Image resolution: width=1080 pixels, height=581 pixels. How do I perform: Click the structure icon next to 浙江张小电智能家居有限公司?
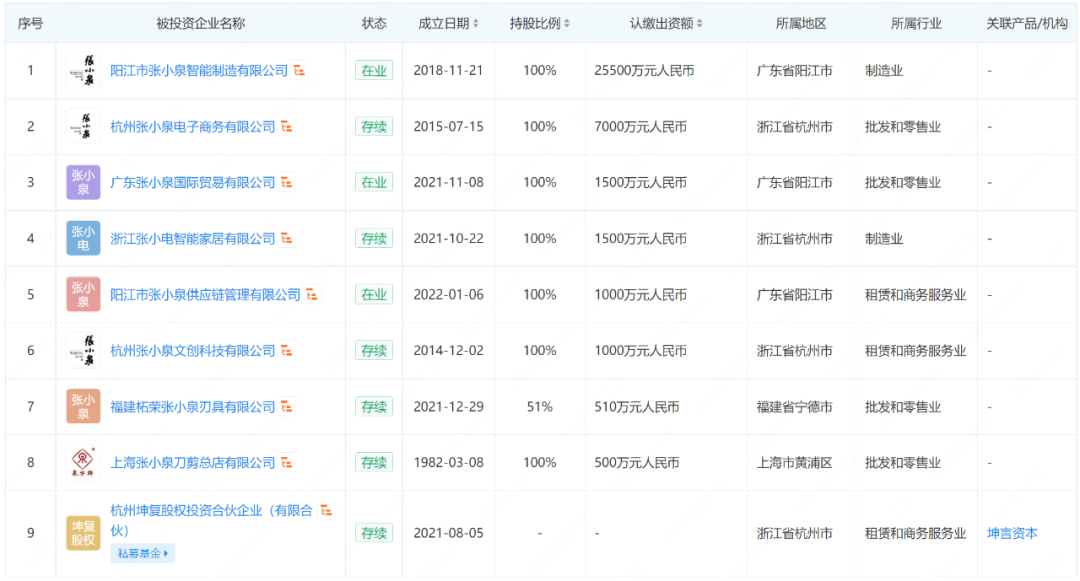[287, 239]
